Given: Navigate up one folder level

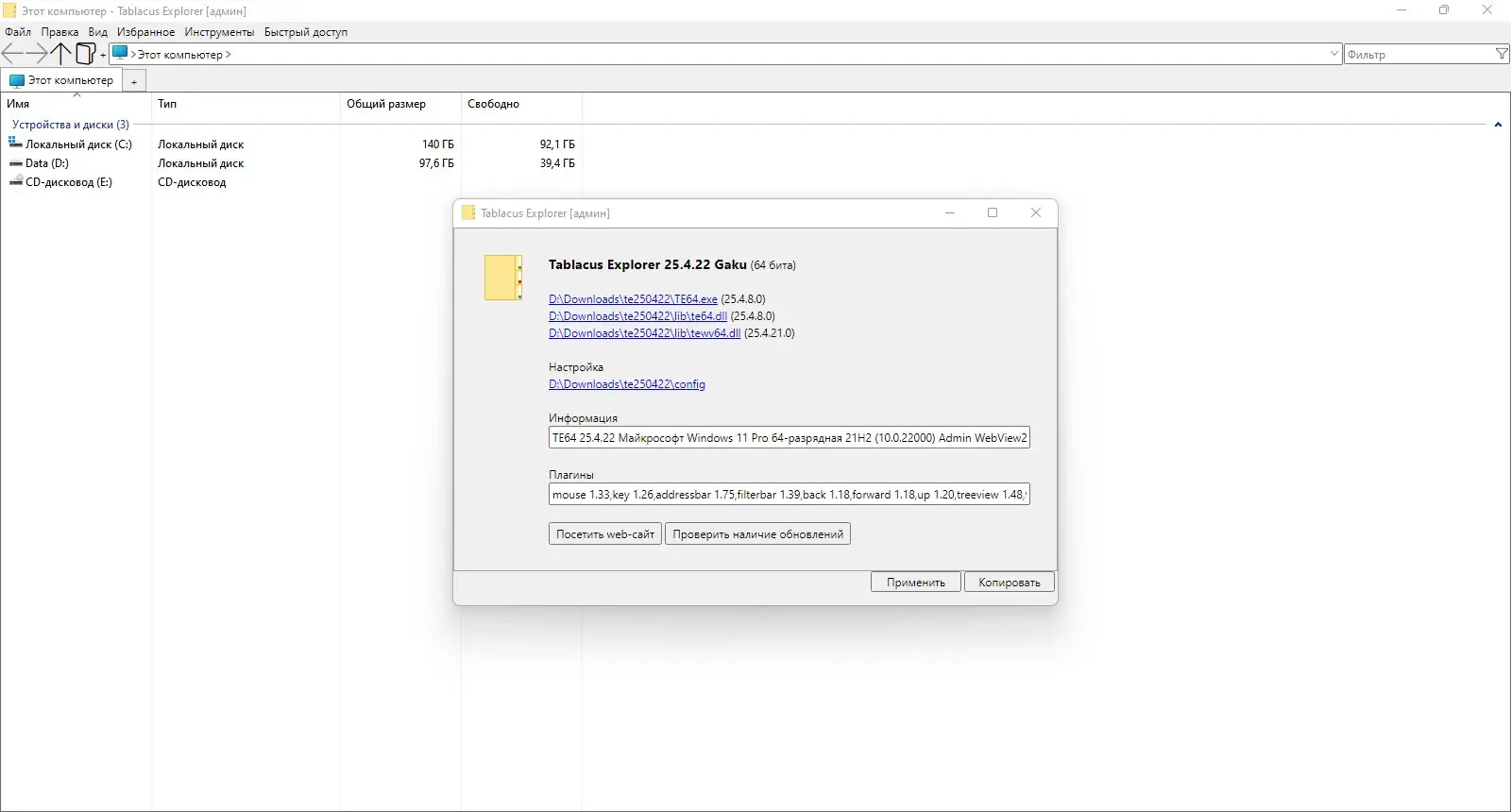Looking at the screenshot, I should pos(60,54).
